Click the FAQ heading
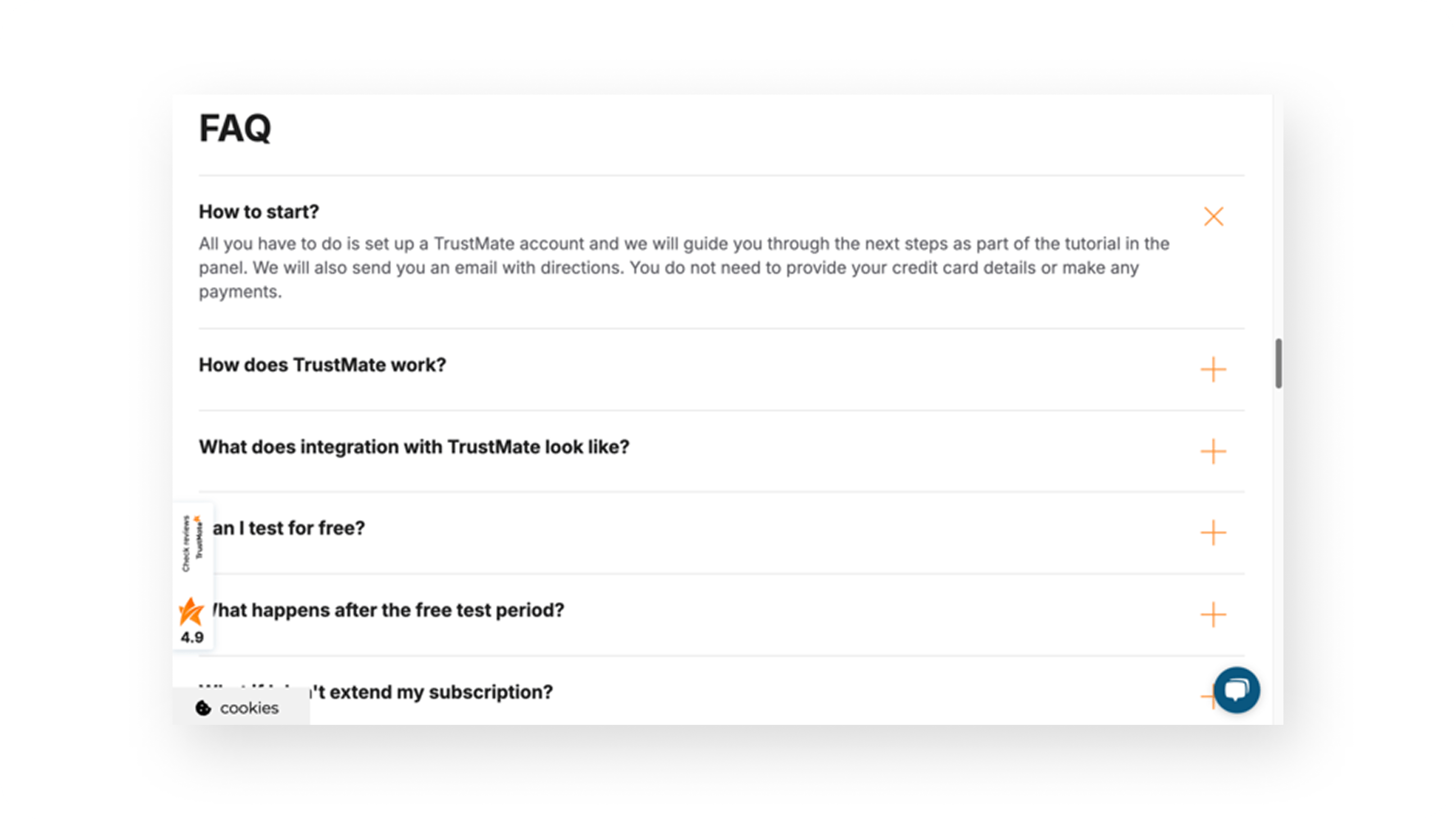Image resolution: width=1456 pixels, height=819 pixels. (235, 128)
